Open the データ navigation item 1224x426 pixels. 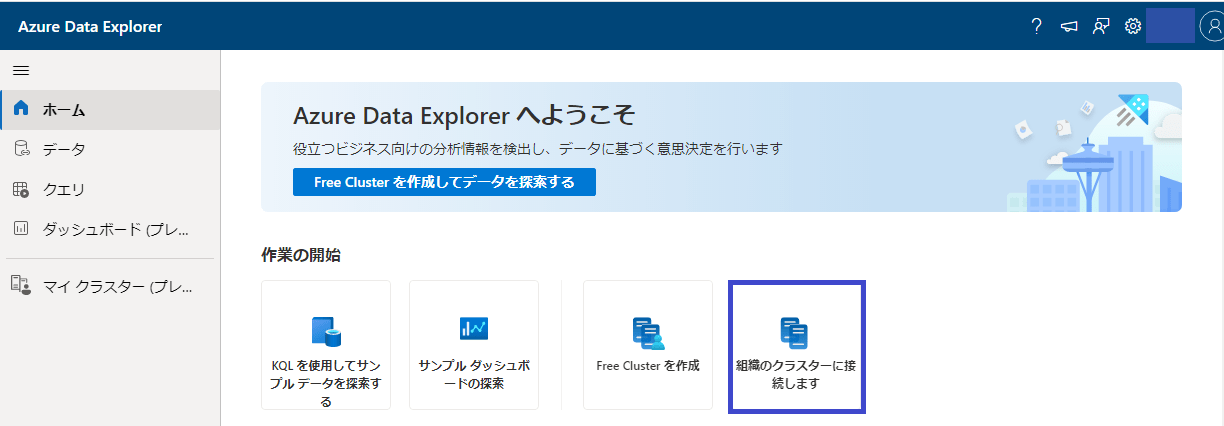pos(110,149)
